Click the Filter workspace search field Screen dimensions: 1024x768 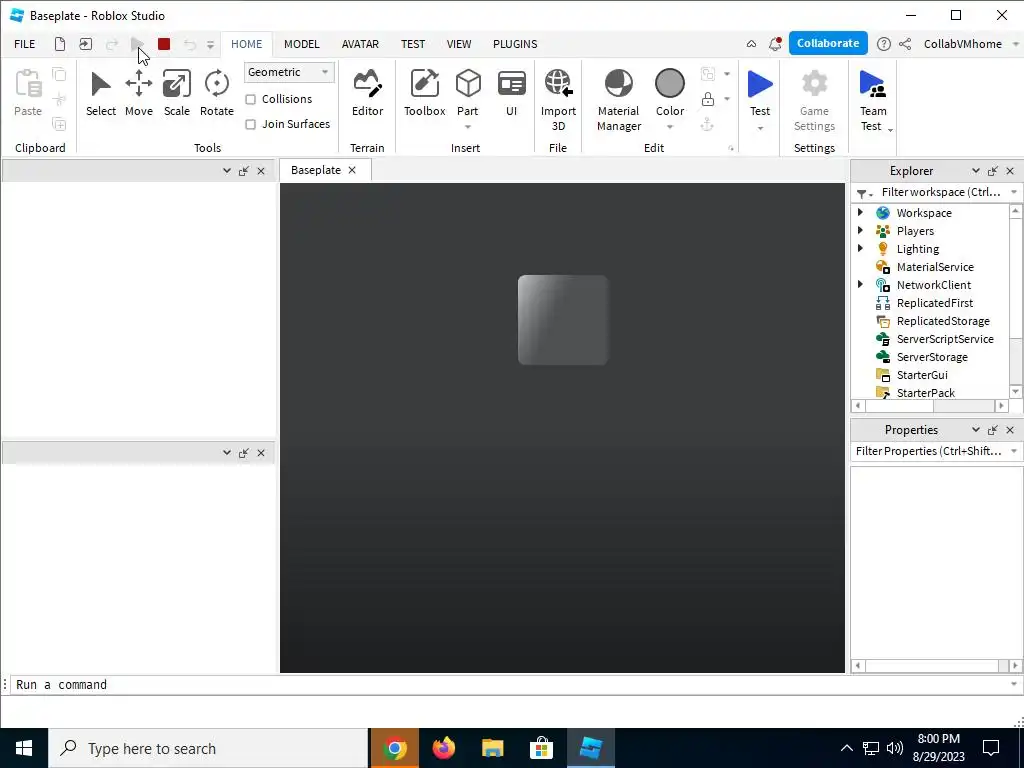[x=940, y=192]
